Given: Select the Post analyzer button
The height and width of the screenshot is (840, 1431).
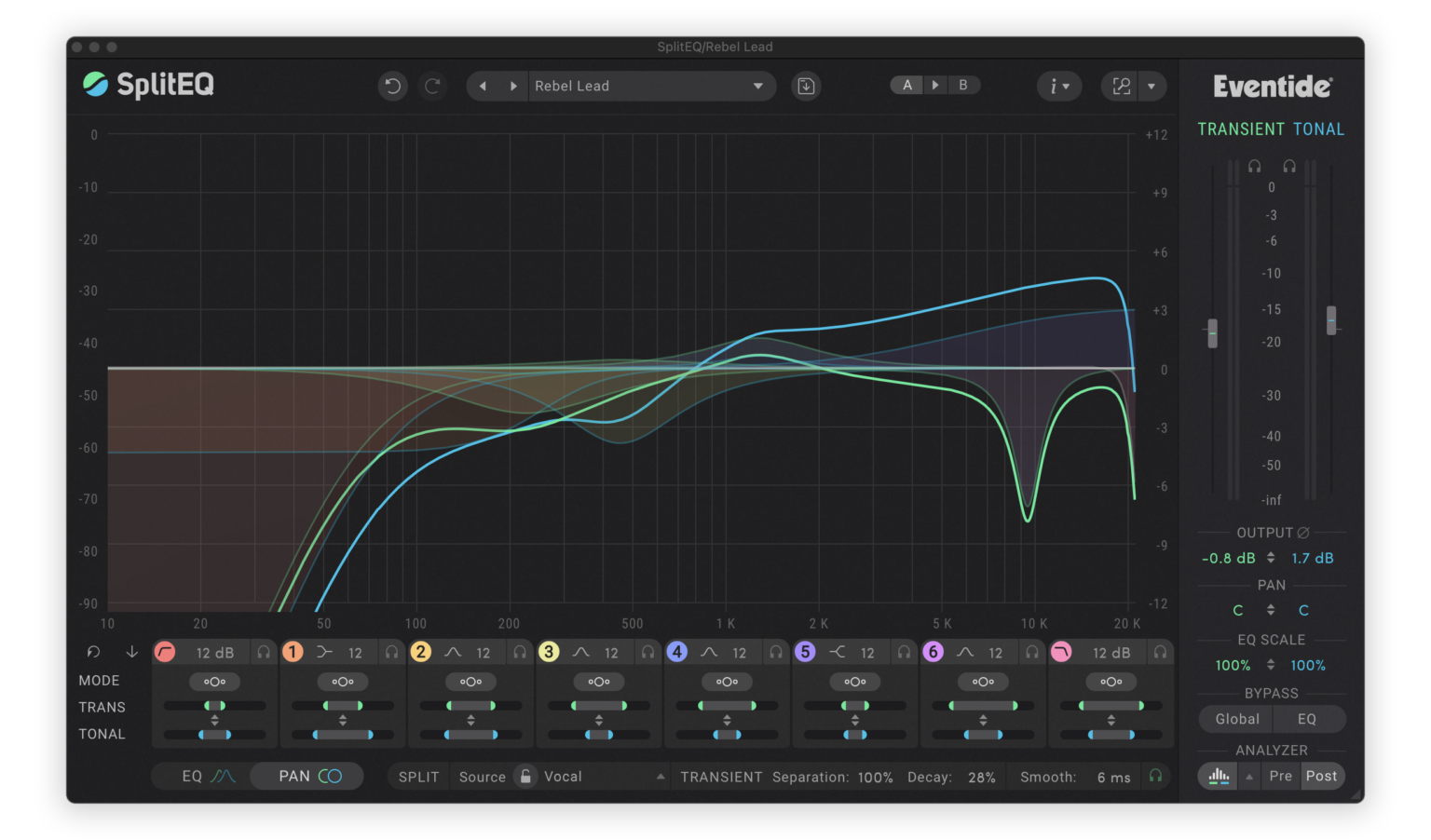Looking at the screenshot, I should [x=1321, y=776].
